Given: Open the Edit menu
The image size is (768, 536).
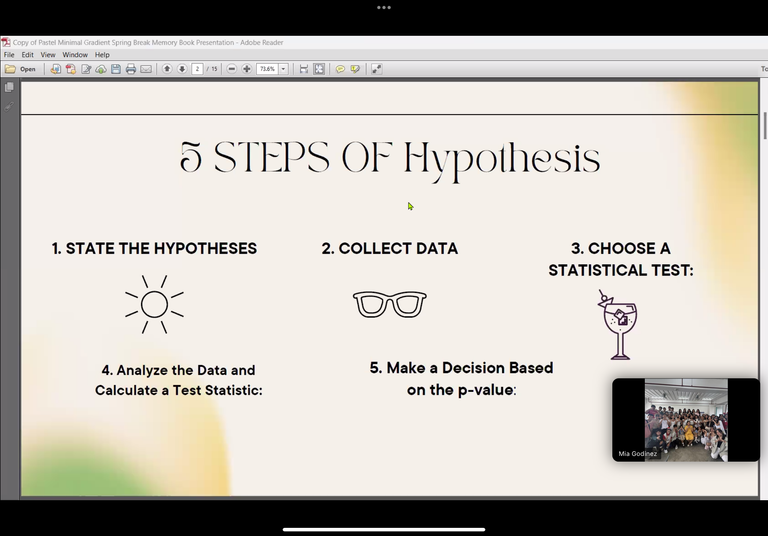Looking at the screenshot, I should [27, 55].
